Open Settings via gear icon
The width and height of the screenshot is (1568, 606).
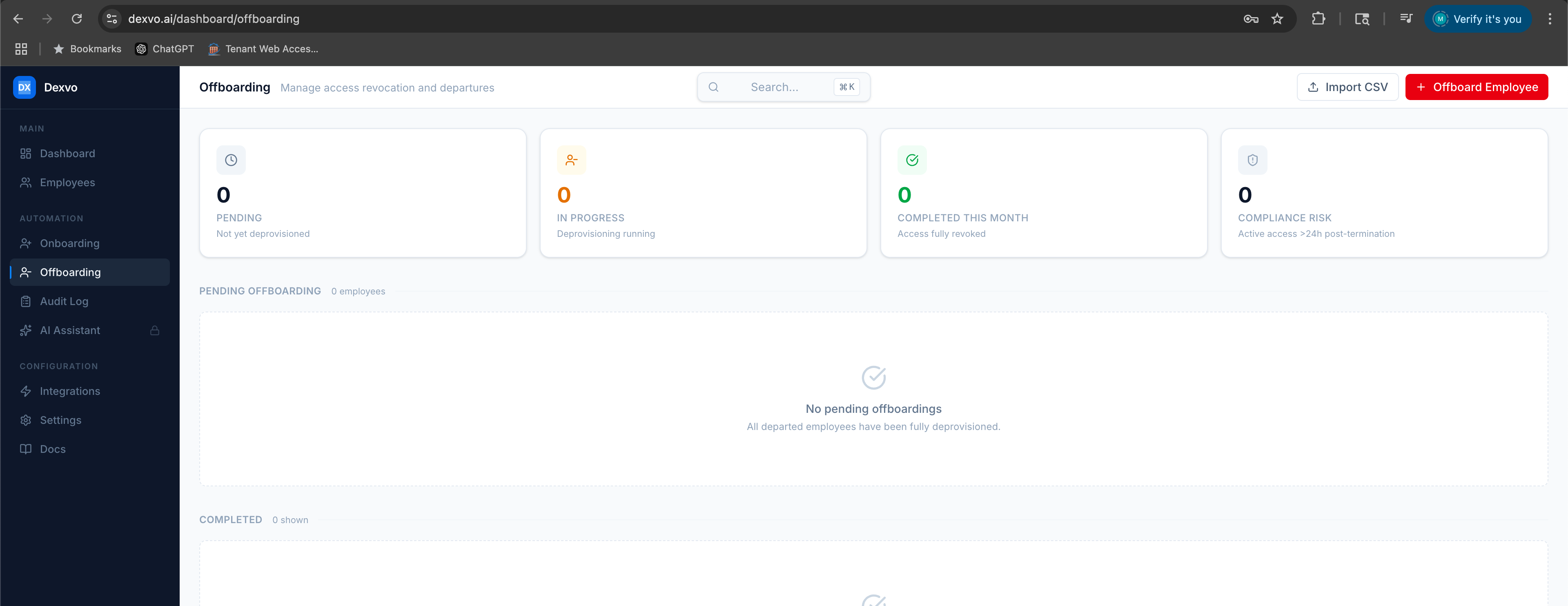[x=26, y=420]
